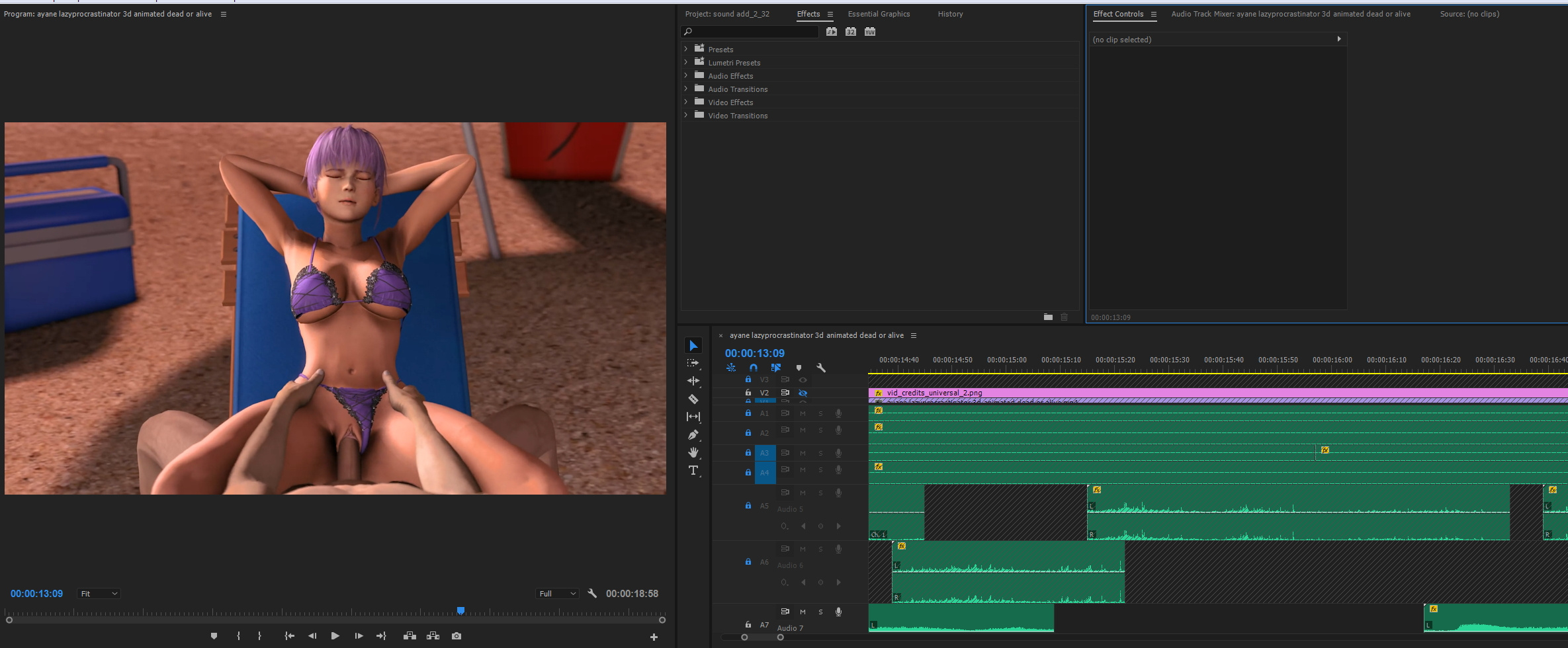The height and width of the screenshot is (648, 1568).
Task: Select the Pen tool in timeline toolbar
Action: 693,434
